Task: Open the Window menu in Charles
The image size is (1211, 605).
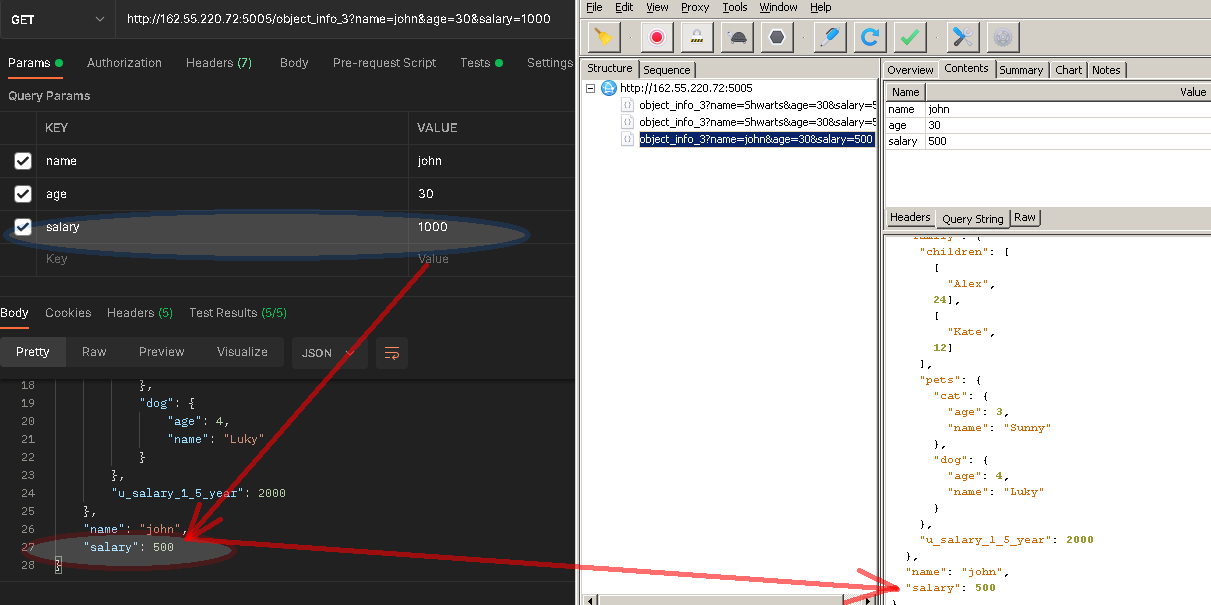Action: click(x=779, y=7)
